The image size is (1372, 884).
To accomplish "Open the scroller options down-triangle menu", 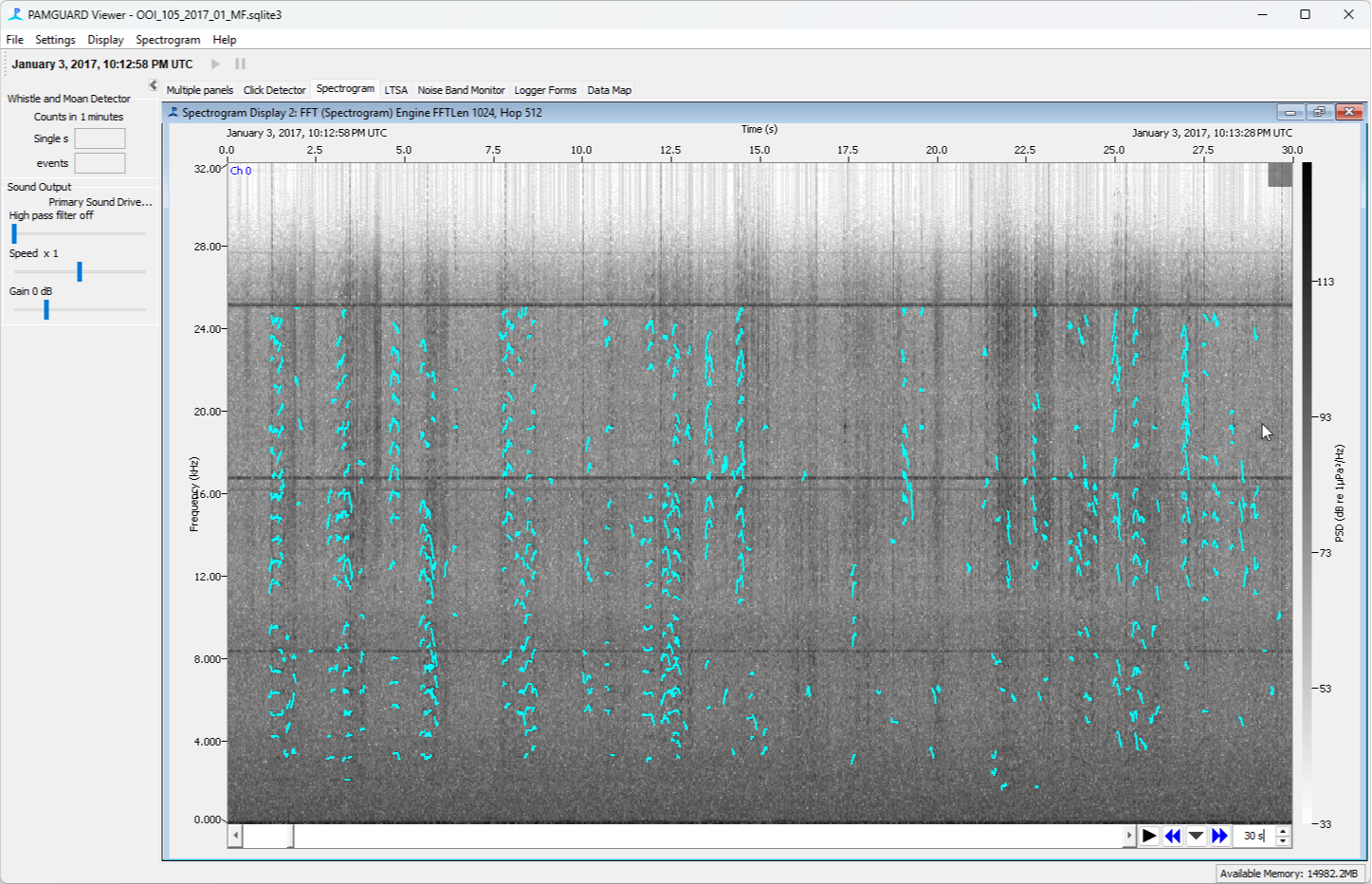I will coord(1196,836).
